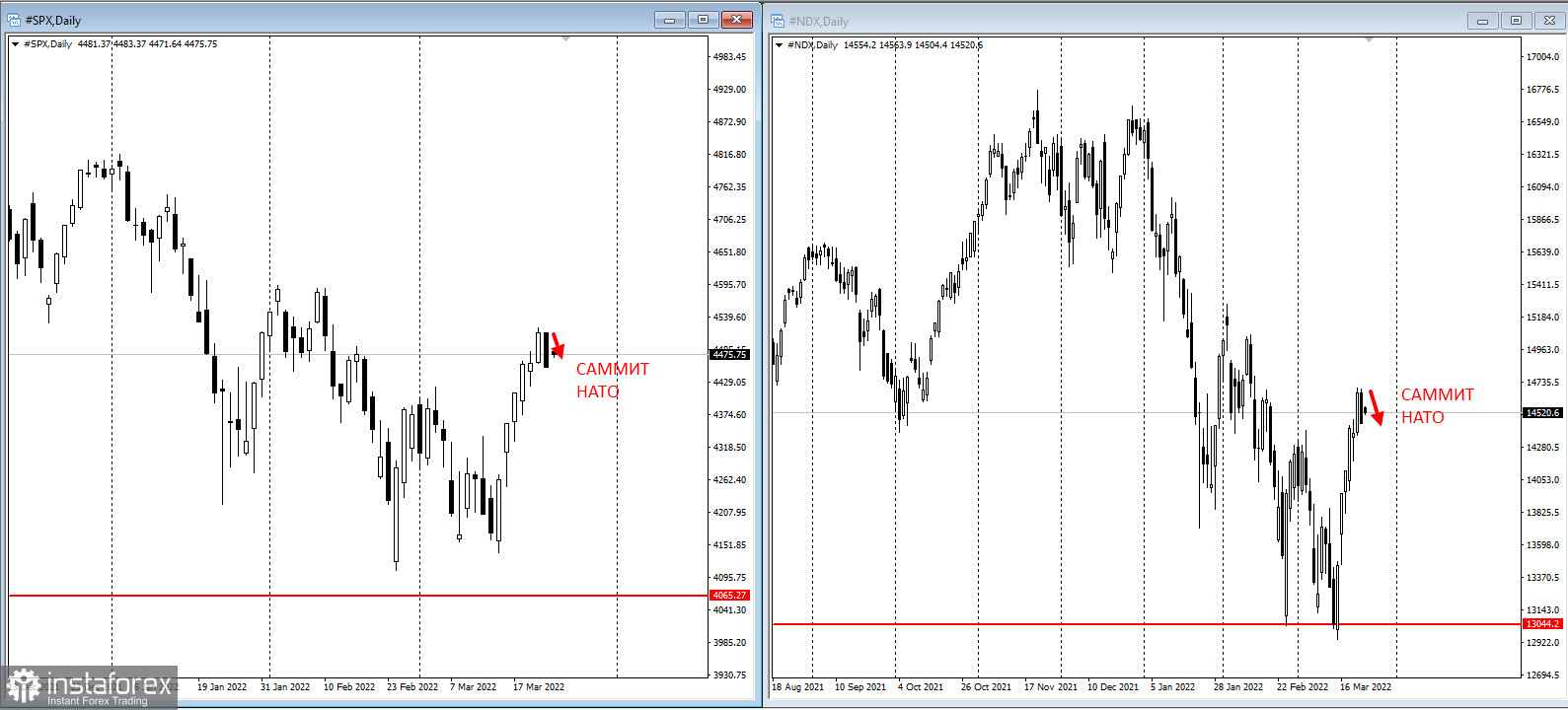The height and width of the screenshot is (710, 1568).
Task: Click the 15639.0 price level on the NDX scale
Action: click(1543, 252)
